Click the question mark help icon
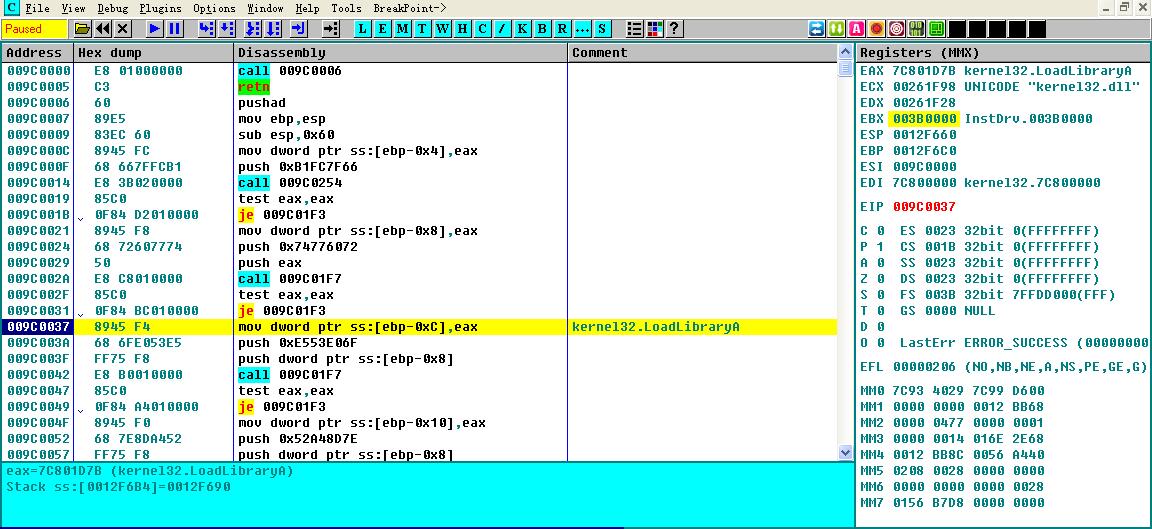The height and width of the screenshot is (529, 1152). pos(674,29)
